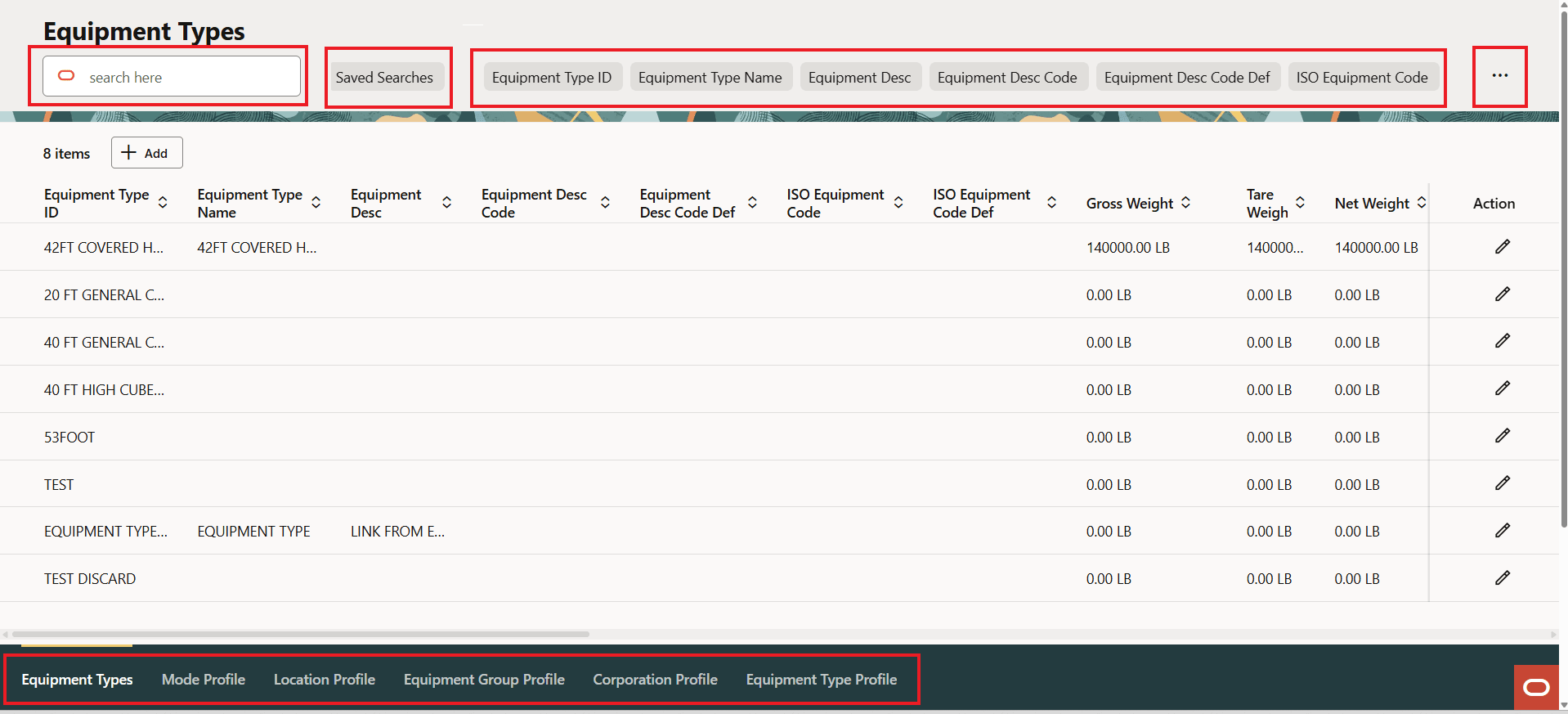Click the EQUIPMENT TYPE name cell
The image size is (1568, 714).
[254, 532]
